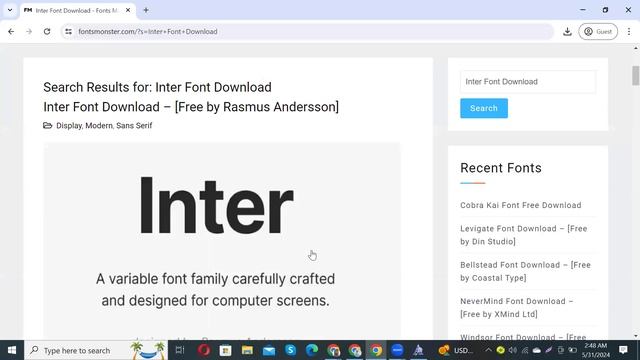Open Inter Font Download post title link
This screenshot has width=640, height=360.
point(191,107)
